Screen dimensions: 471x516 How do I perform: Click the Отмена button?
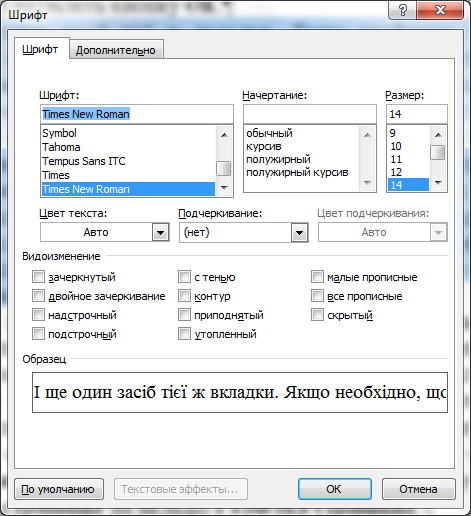point(418,489)
